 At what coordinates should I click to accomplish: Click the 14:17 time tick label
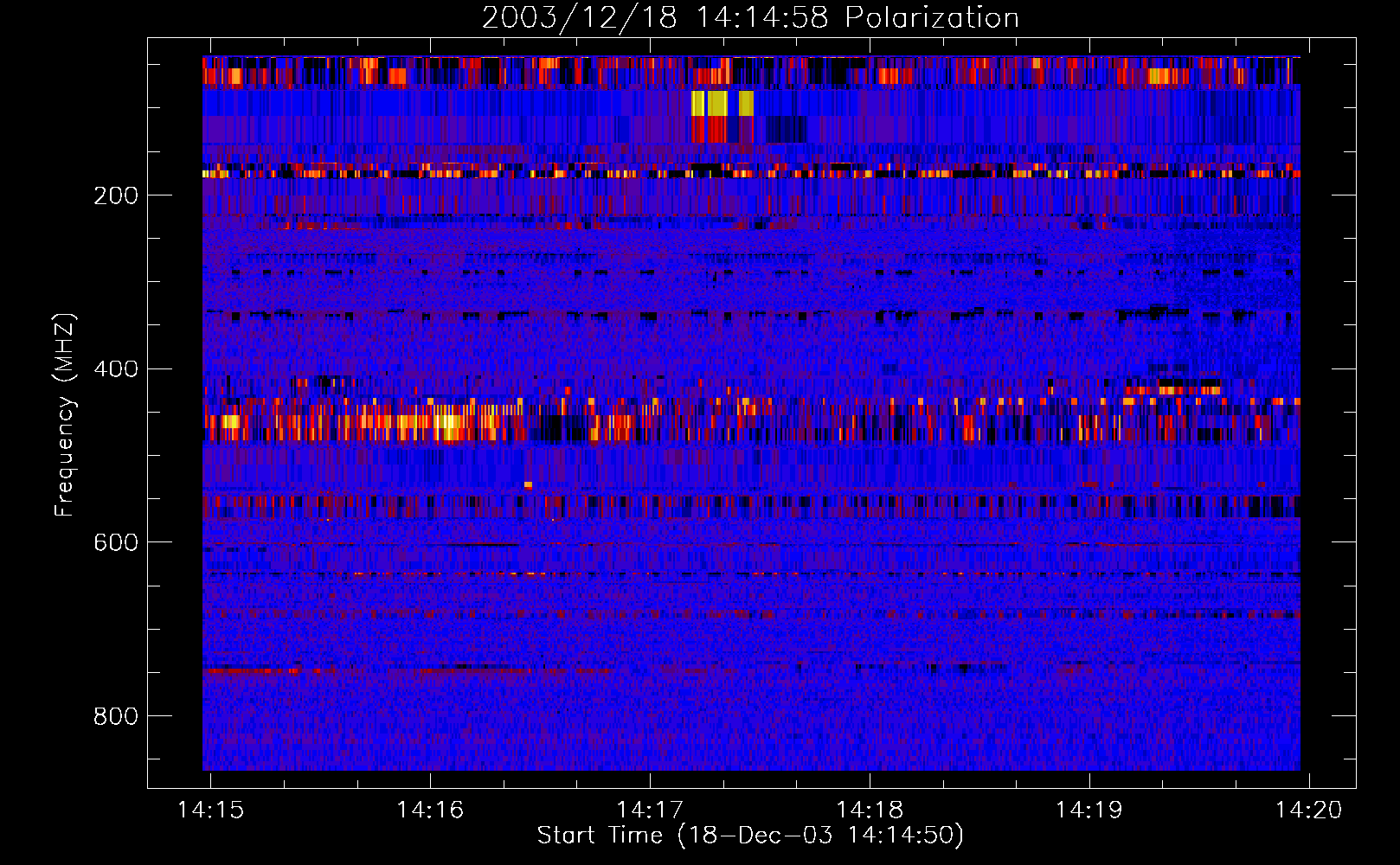pos(650,810)
